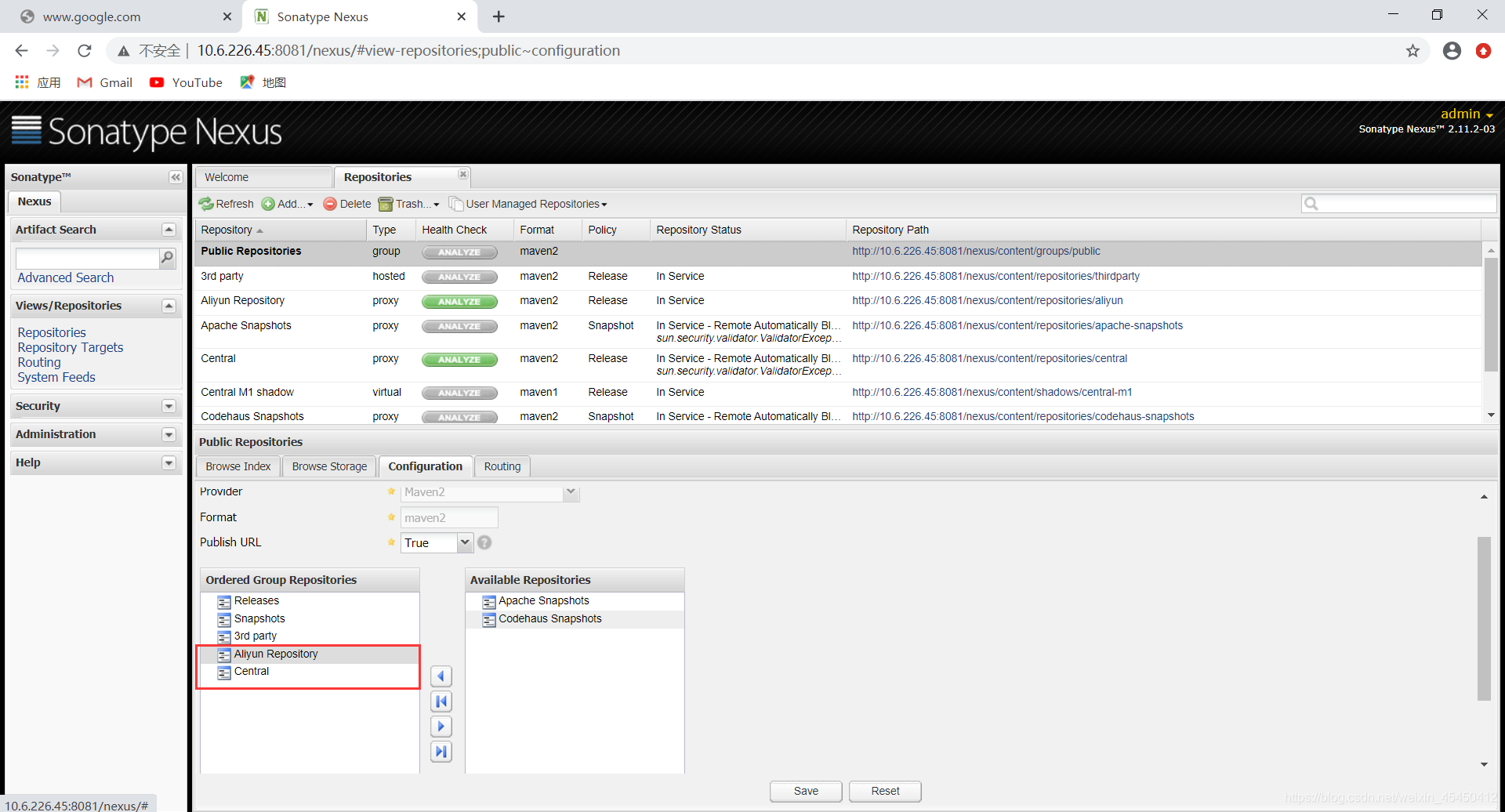Viewport: 1505px width, 812px height.
Task: Click the move left arrow button
Action: pos(441,676)
